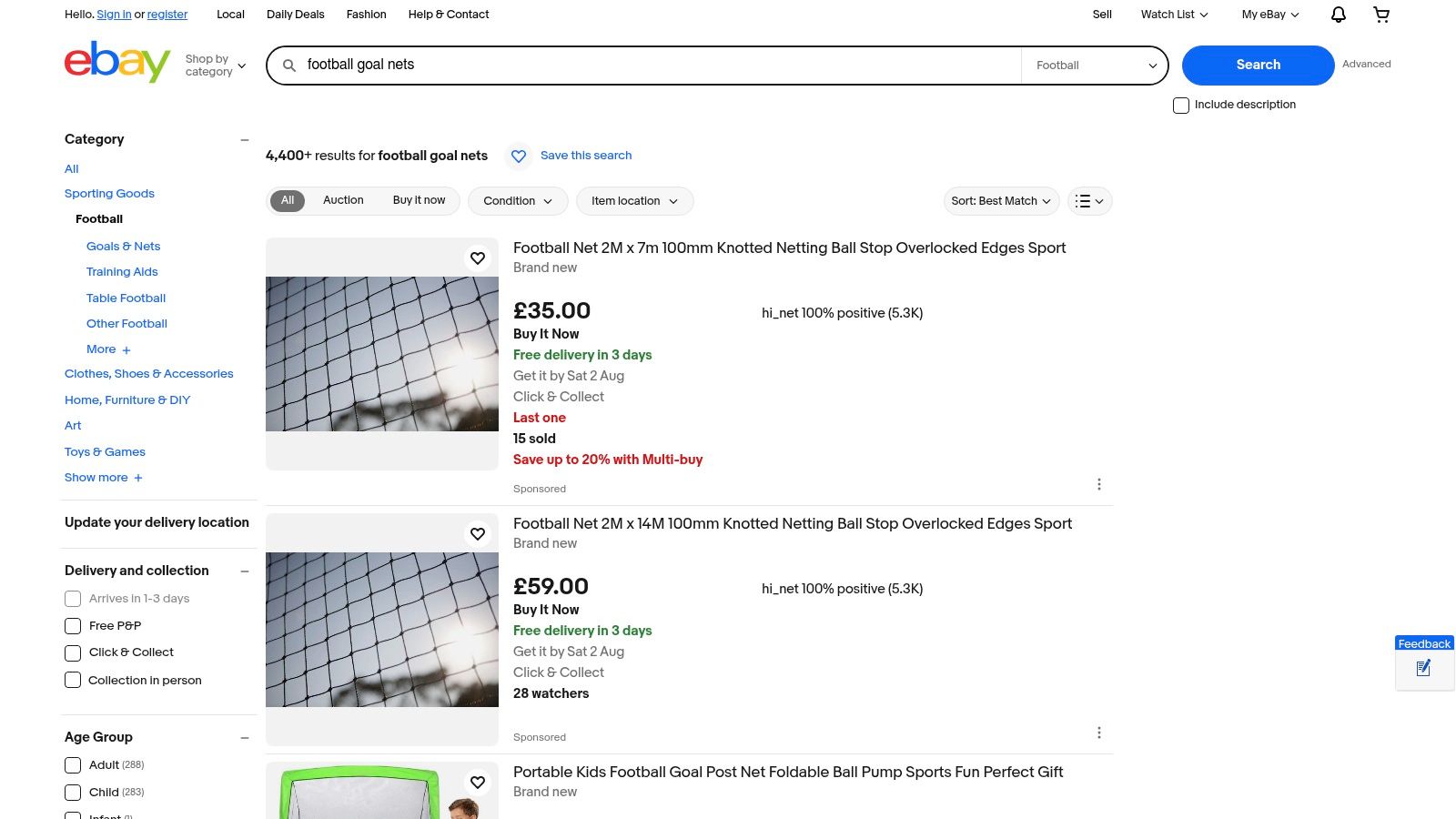Screen dimensions: 1456x819
Task: Open 2M x 7m net thumbnail image
Action: tap(382, 354)
